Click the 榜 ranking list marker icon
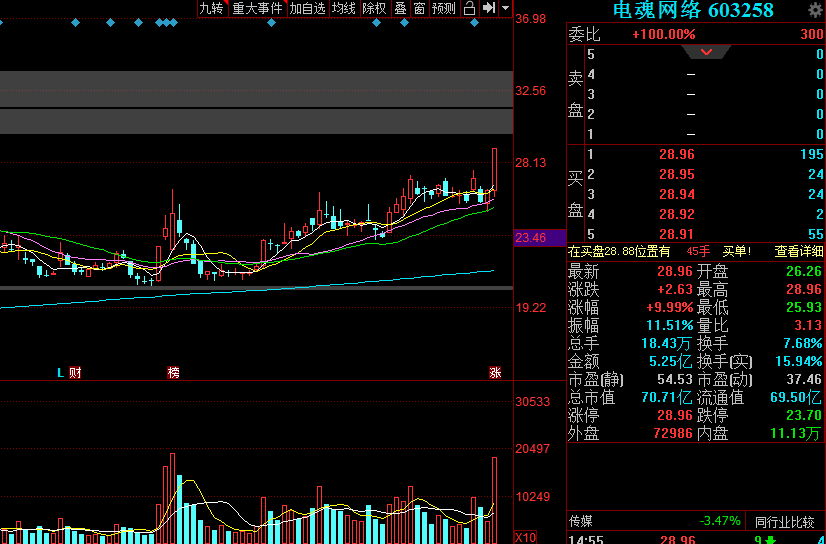The height and width of the screenshot is (544, 826). click(x=173, y=373)
